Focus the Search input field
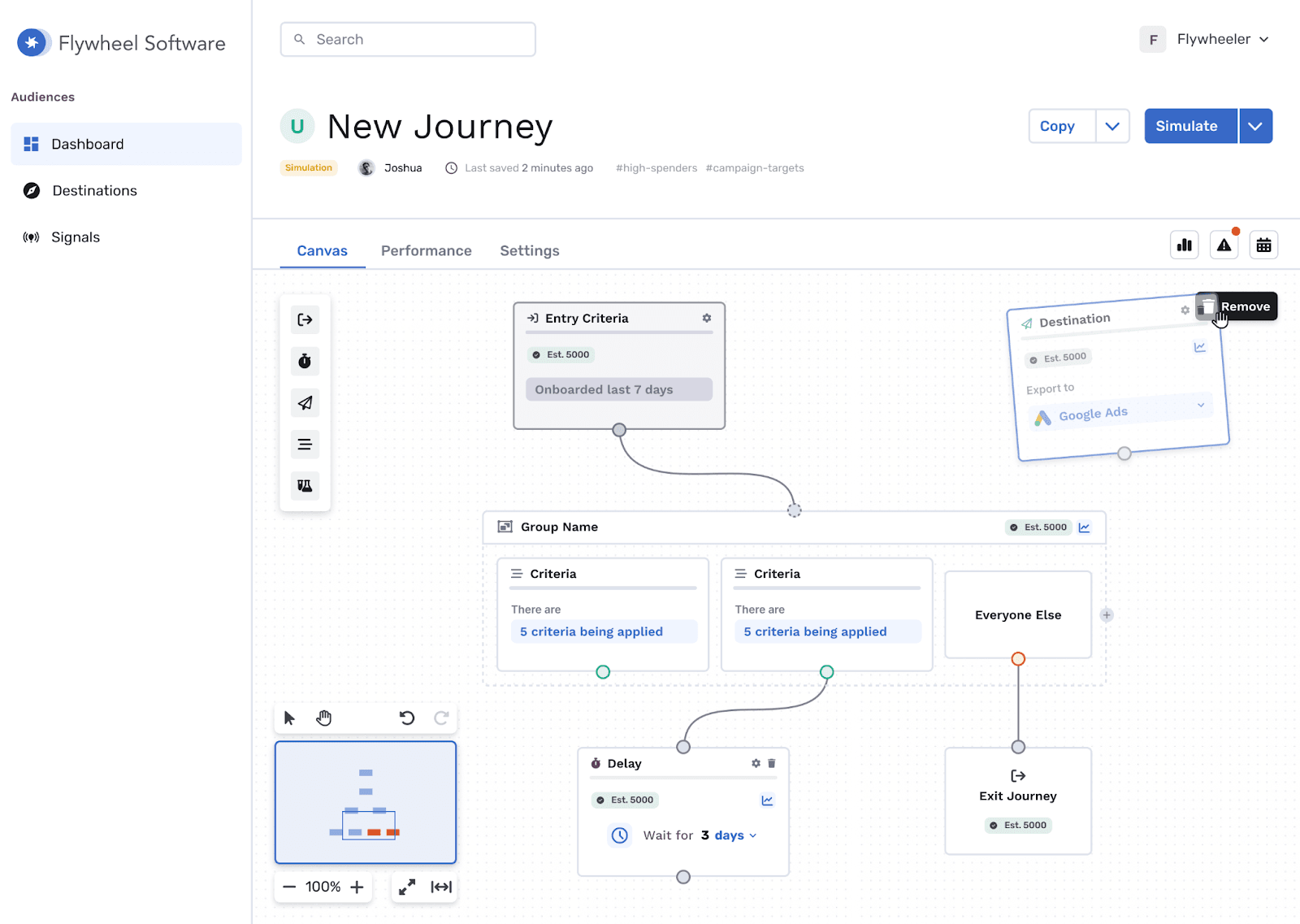1300x924 pixels. click(408, 39)
